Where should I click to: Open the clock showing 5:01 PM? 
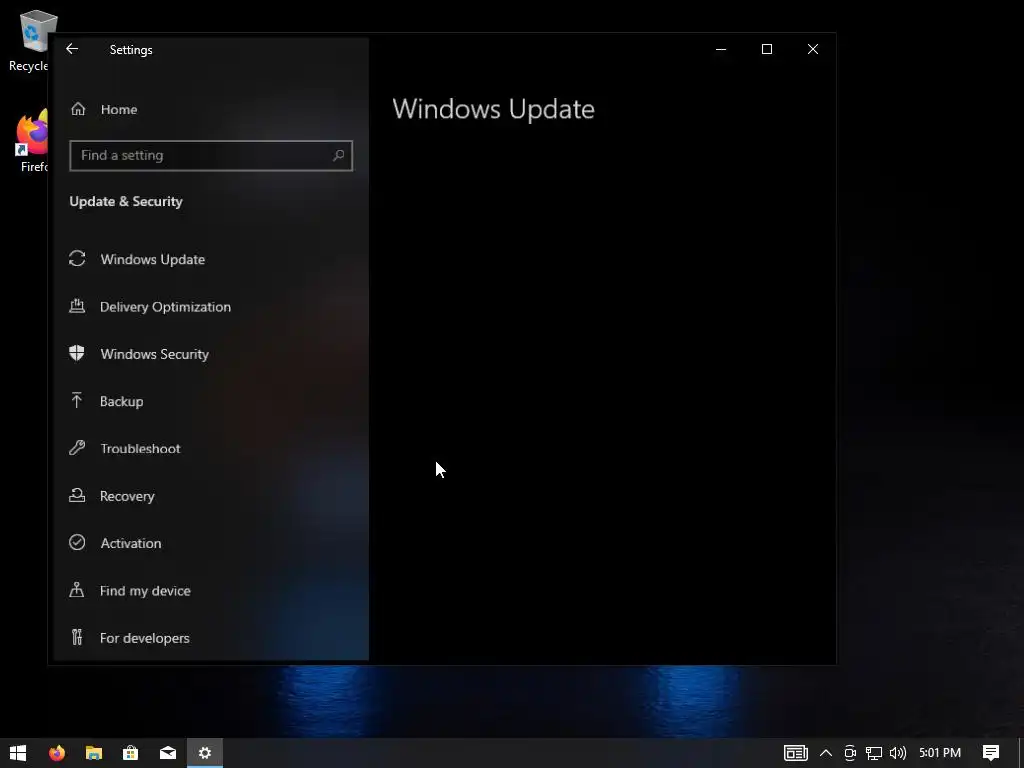point(940,753)
